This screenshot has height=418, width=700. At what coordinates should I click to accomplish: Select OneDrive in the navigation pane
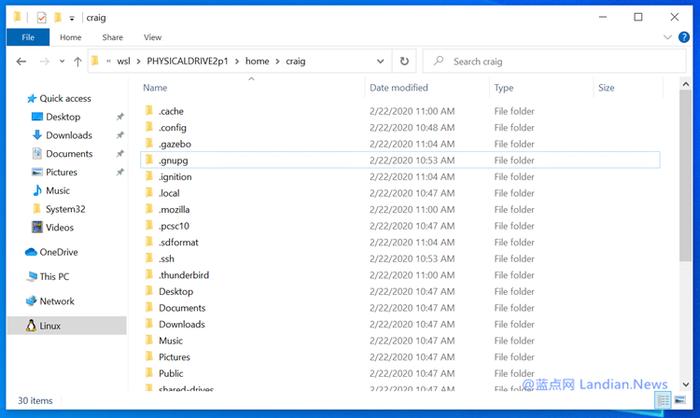(51, 252)
